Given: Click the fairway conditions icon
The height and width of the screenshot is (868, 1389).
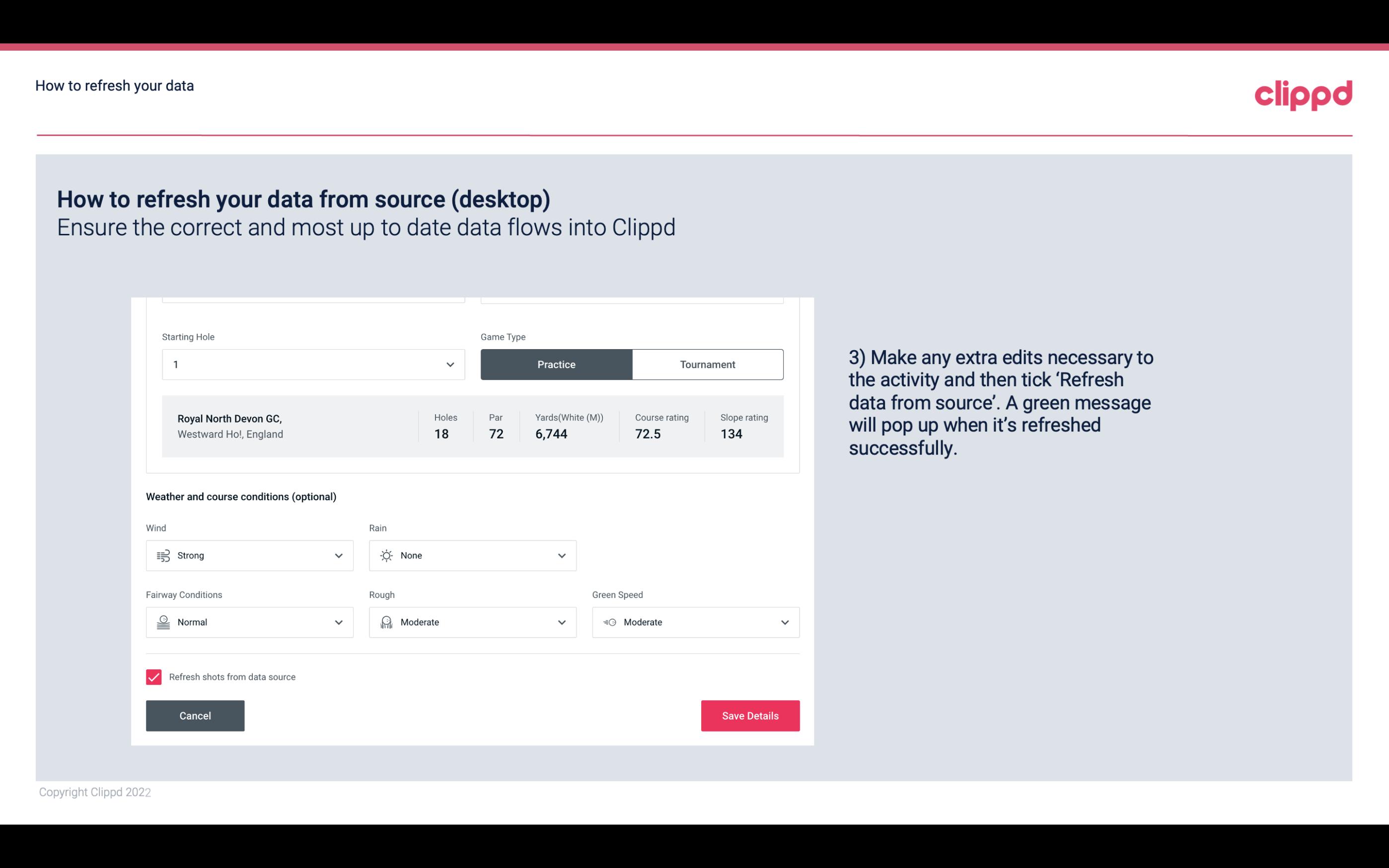Looking at the screenshot, I should point(163,622).
